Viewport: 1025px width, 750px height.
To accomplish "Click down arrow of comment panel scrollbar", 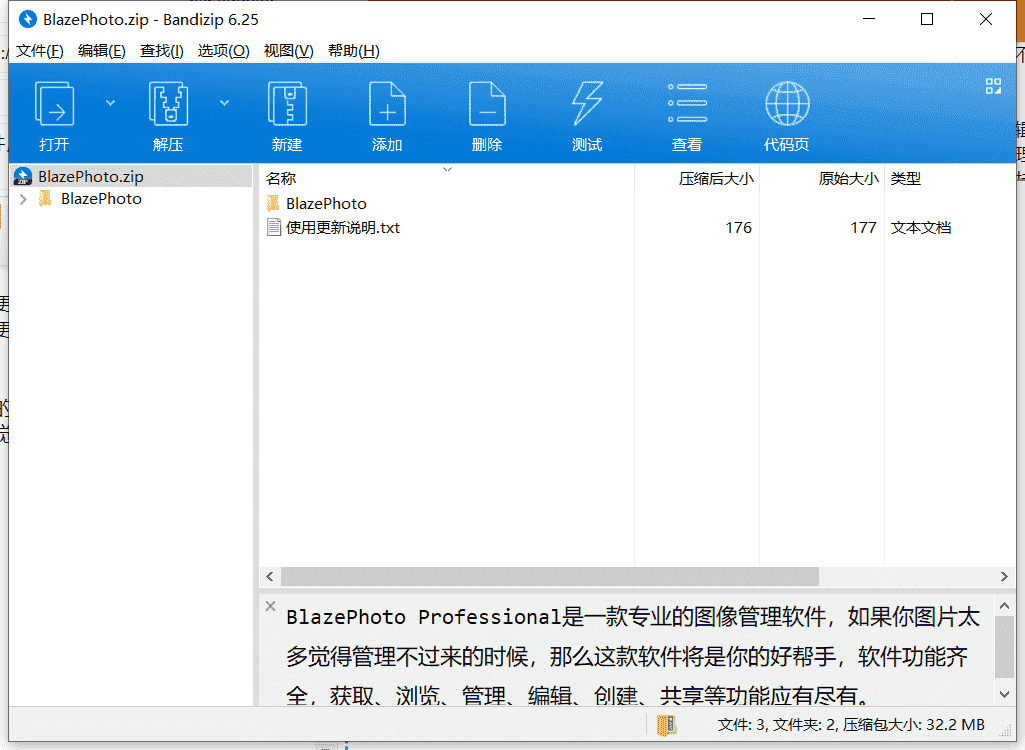I will tap(1004, 694).
